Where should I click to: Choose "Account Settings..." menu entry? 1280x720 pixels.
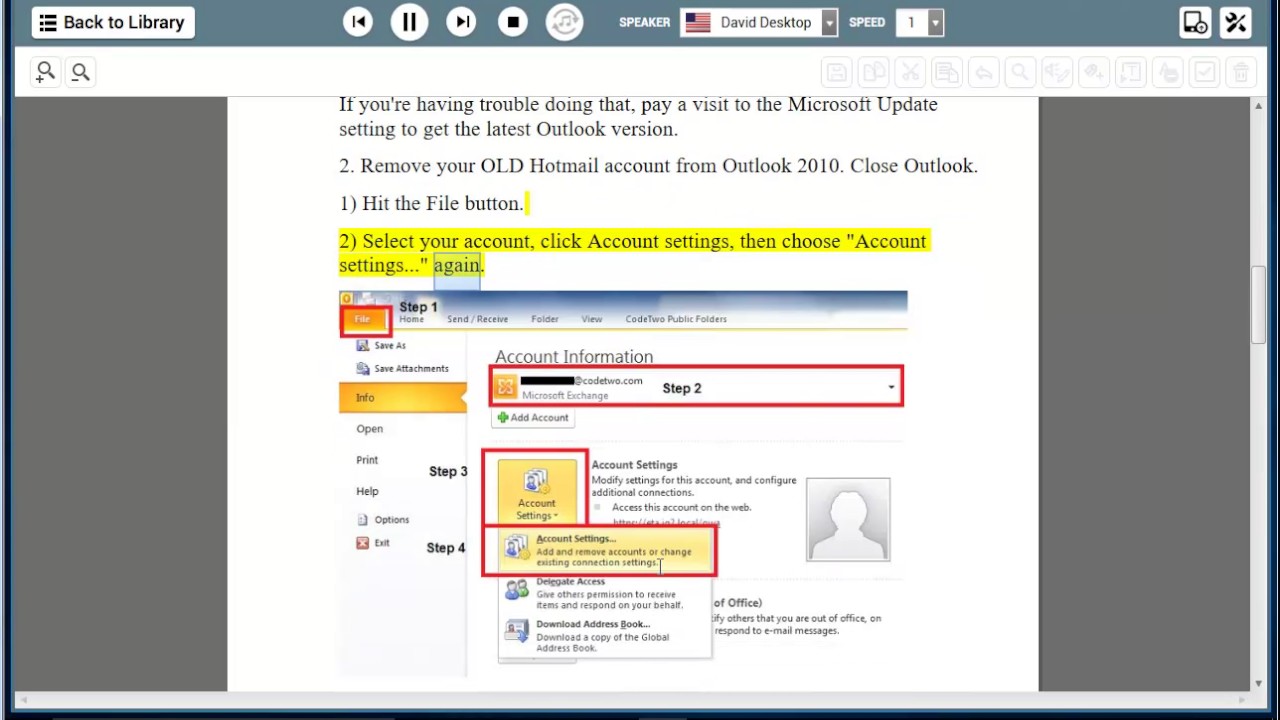(x=607, y=551)
